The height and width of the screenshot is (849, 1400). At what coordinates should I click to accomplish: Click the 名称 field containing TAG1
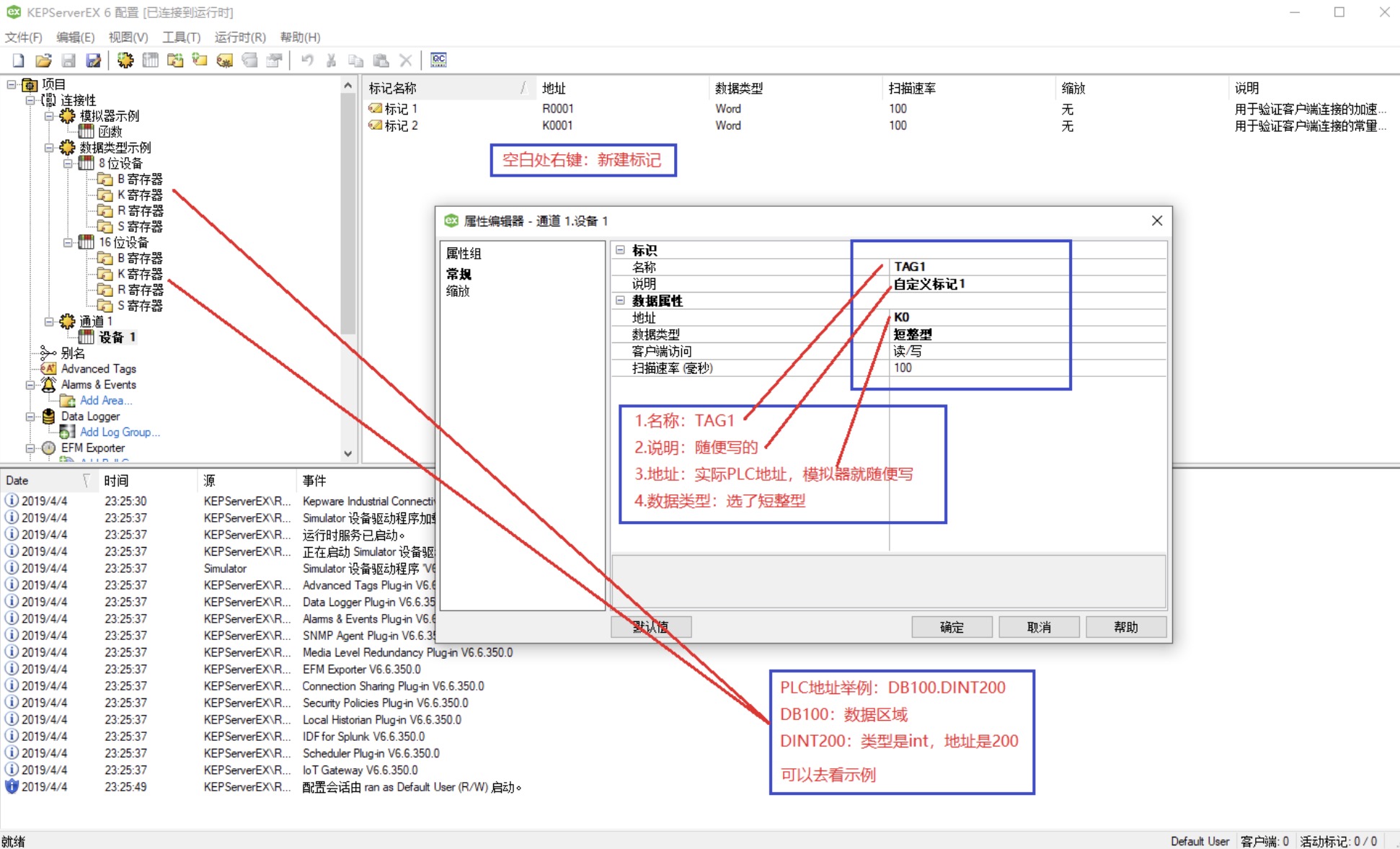1028,267
